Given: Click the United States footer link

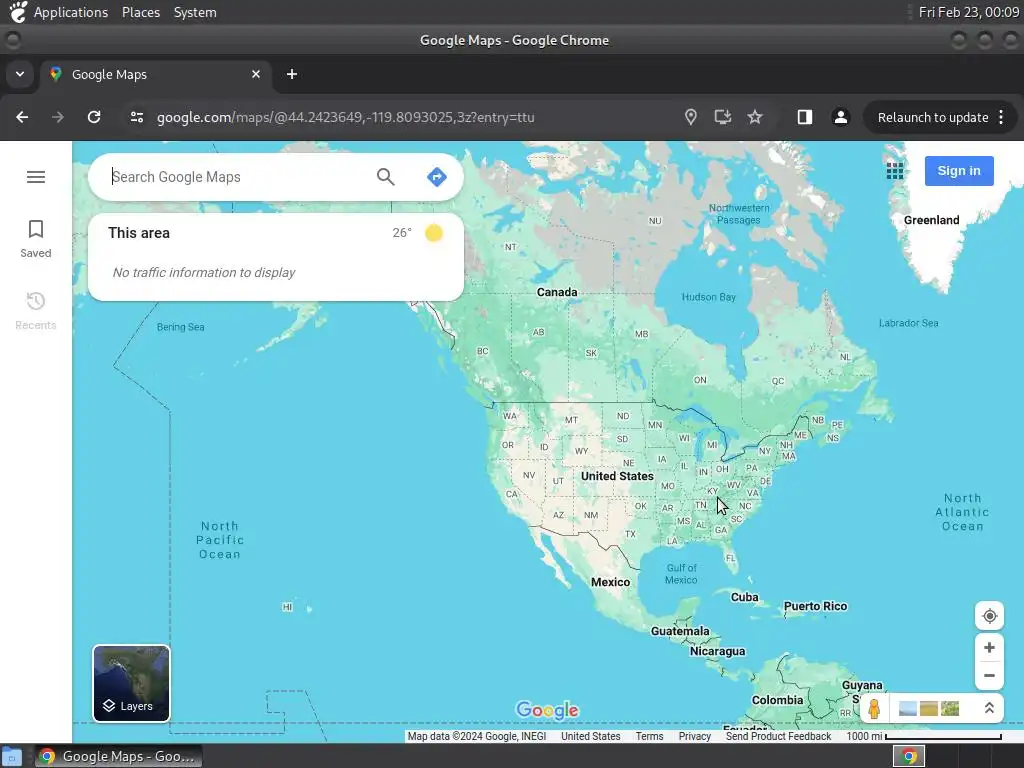Looking at the screenshot, I should [x=590, y=736].
